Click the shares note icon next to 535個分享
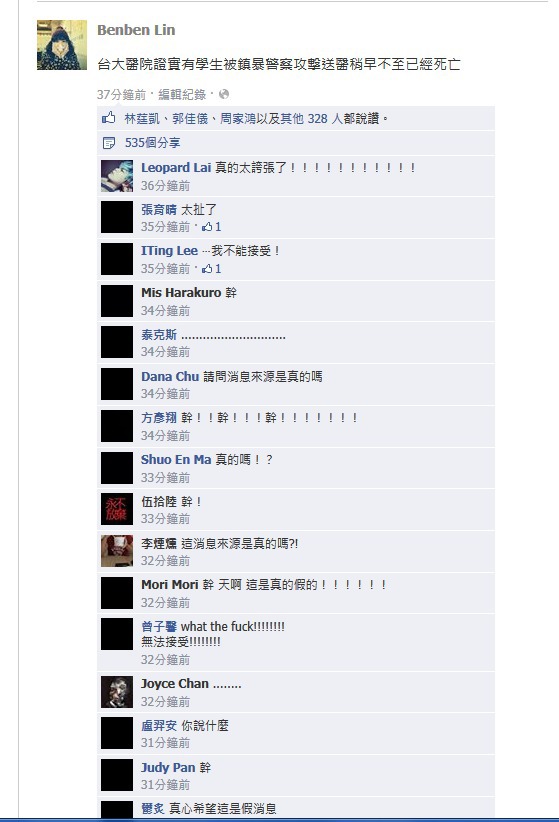 click(109, 143)
